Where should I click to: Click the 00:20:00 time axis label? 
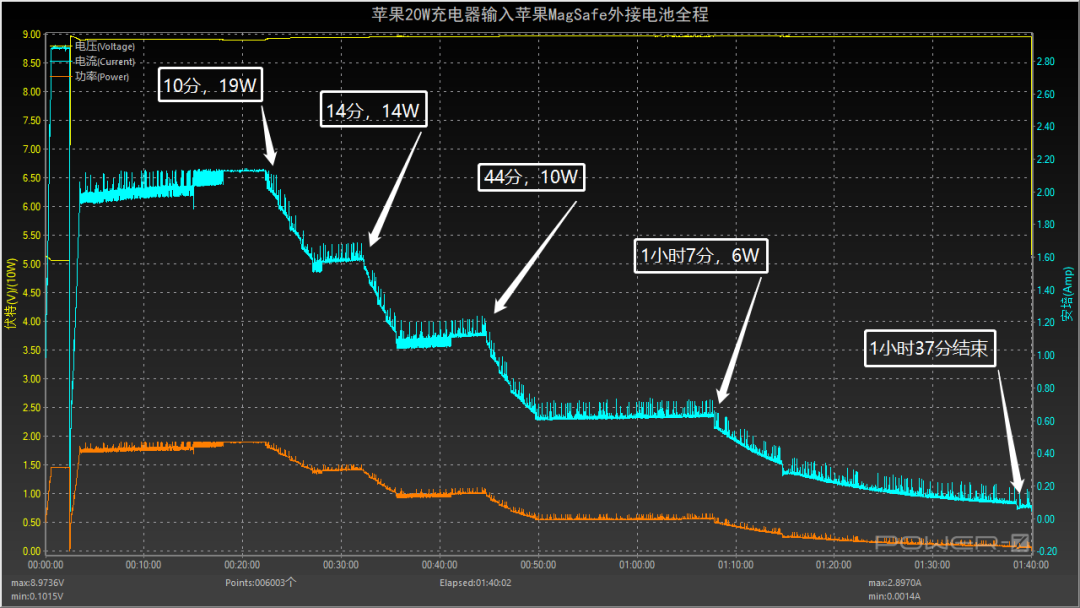click(x=242, y=565)
